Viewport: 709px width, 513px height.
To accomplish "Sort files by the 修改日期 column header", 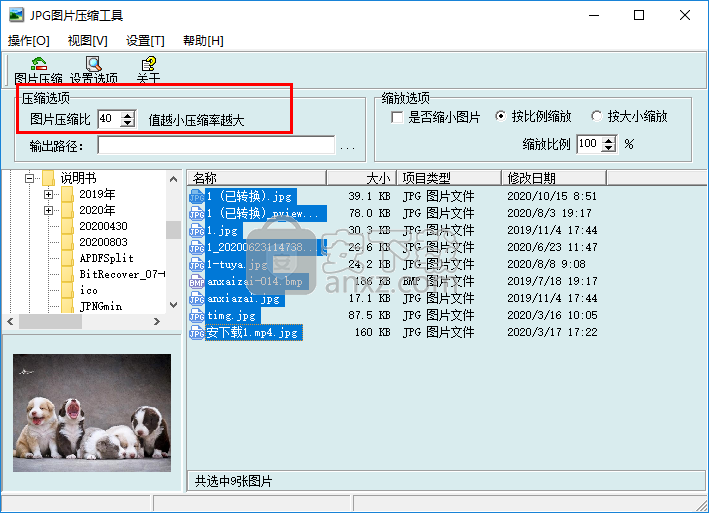I will [554, 178].
